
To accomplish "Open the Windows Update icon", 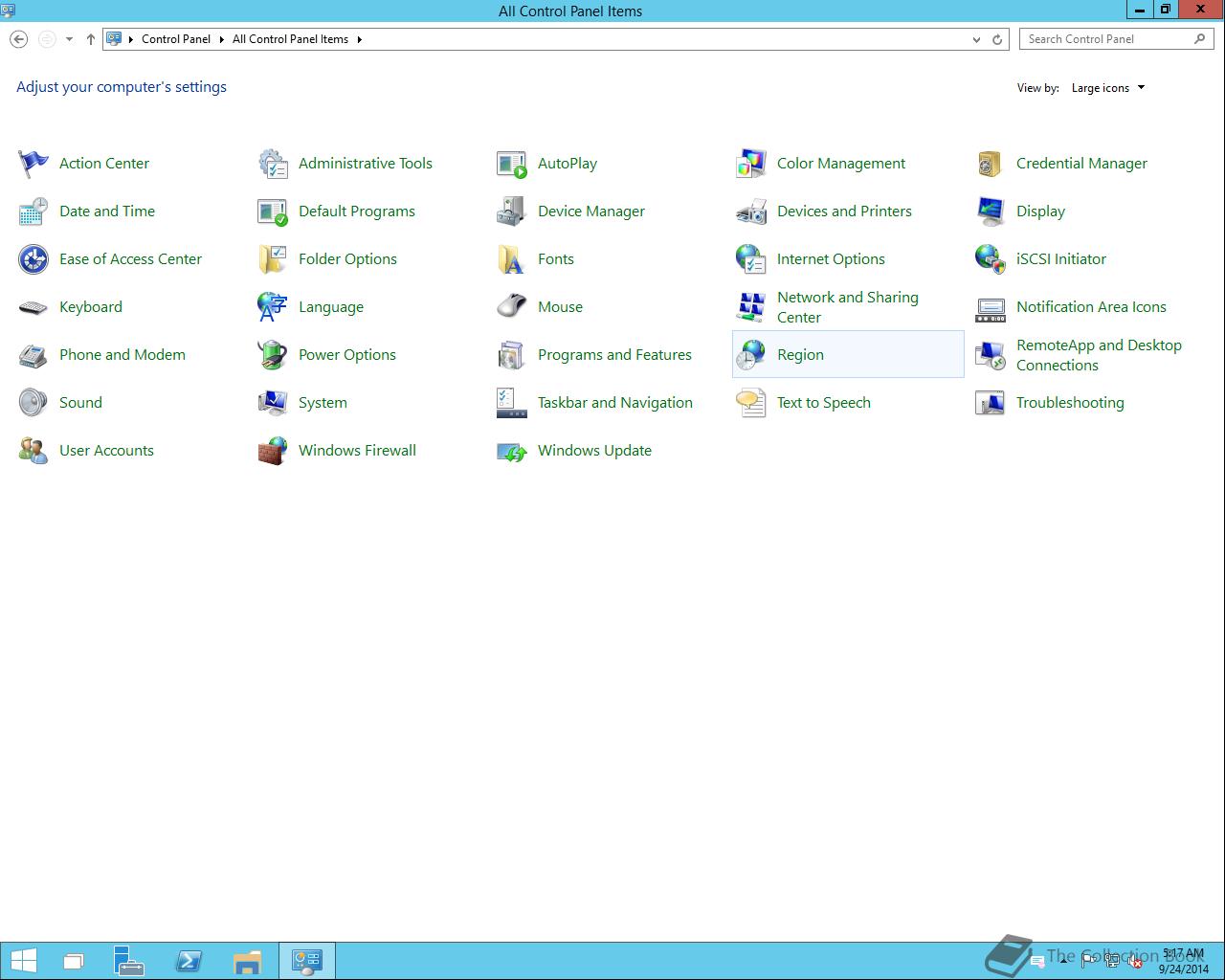I will (512, 451).
